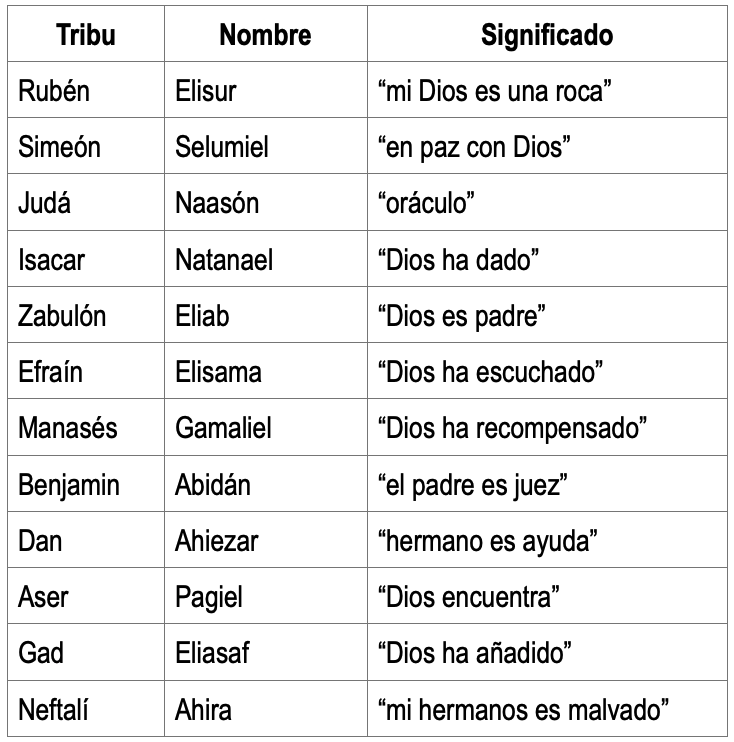Select the Elisama name cell
This screenshot has height=742, width=734.
[x=265, y=371]
